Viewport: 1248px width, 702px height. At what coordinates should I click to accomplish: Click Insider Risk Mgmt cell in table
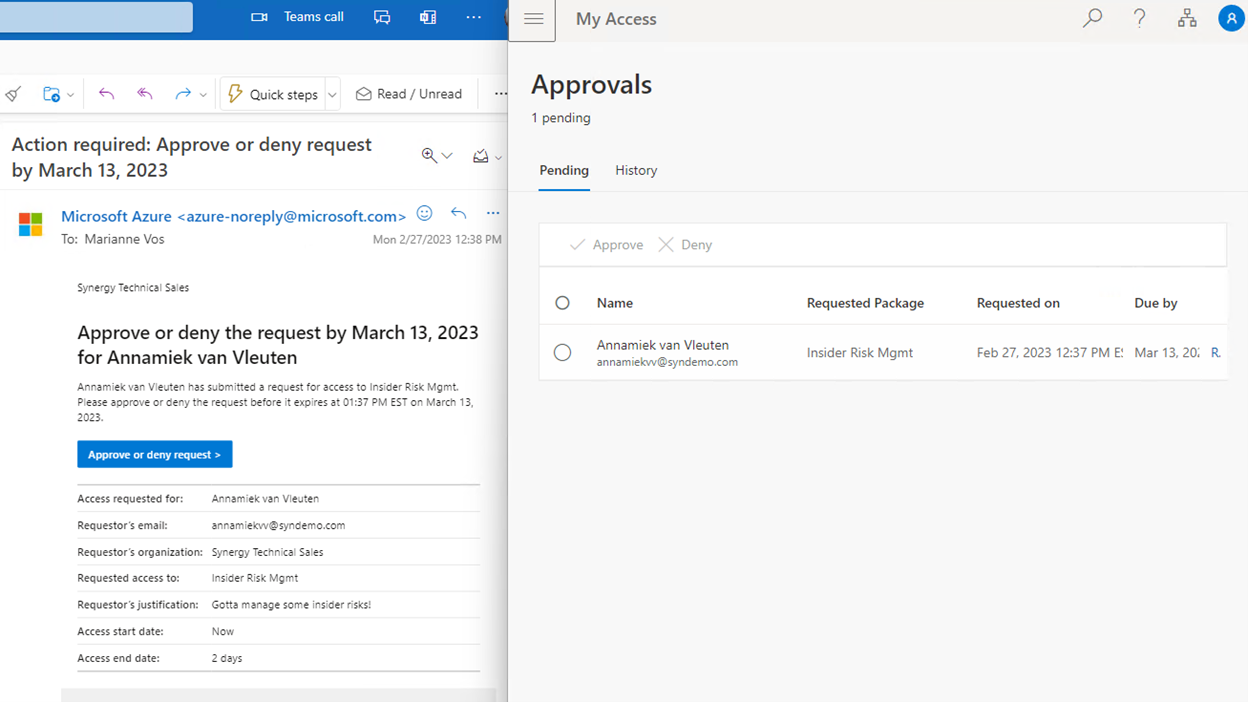pos(860,352)
